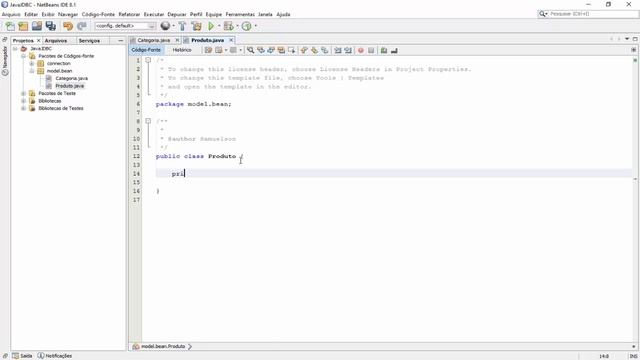Screen dimensions: 640x360
Task: Click the Debug Project icon
Action: pos(229,26)
